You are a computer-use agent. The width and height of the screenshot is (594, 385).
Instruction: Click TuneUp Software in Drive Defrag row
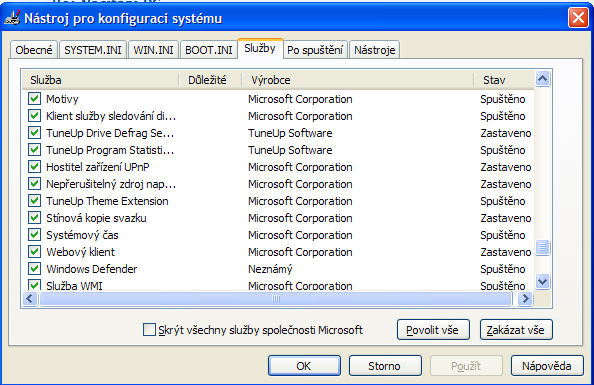pyautogui.click(x=290, y=133)
